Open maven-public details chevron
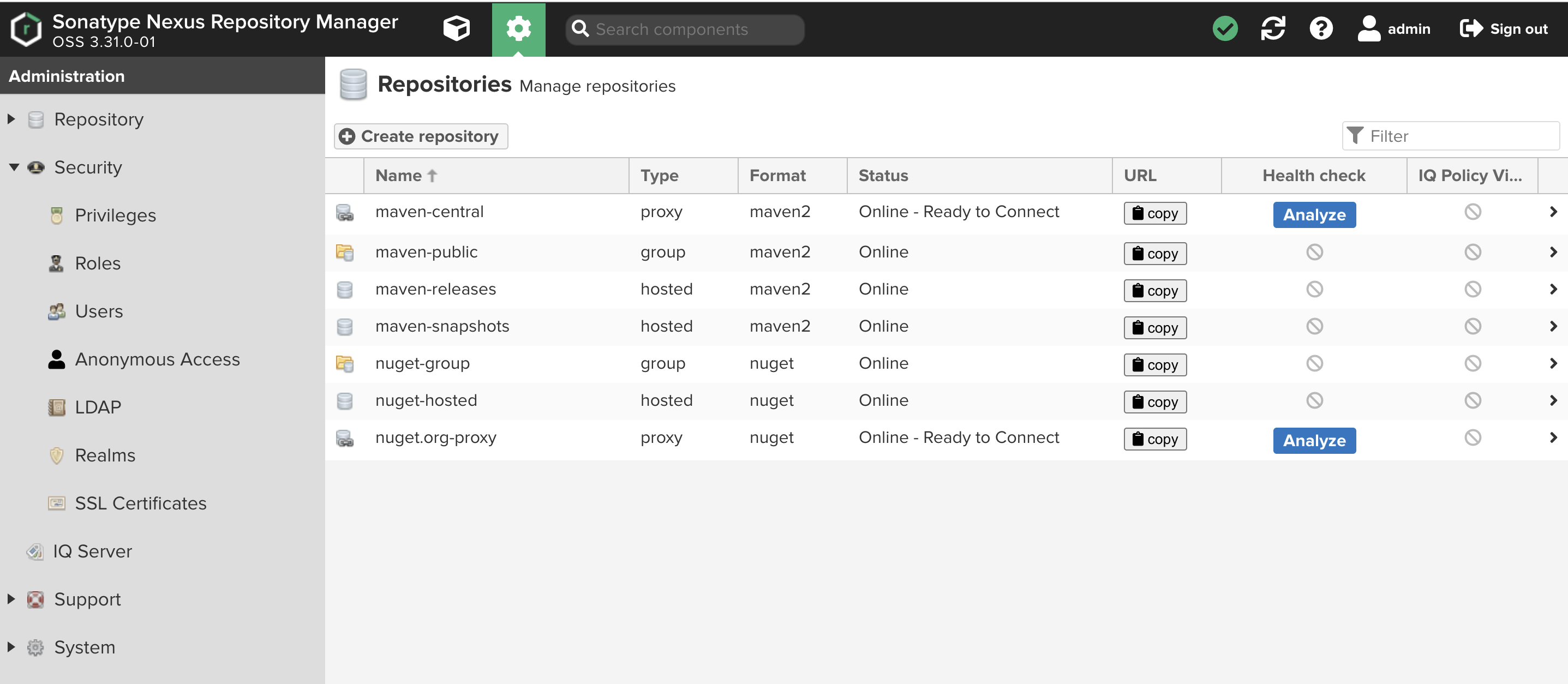The height and width of the screenshot is (684, 1568). click(x=1553, y=252)
